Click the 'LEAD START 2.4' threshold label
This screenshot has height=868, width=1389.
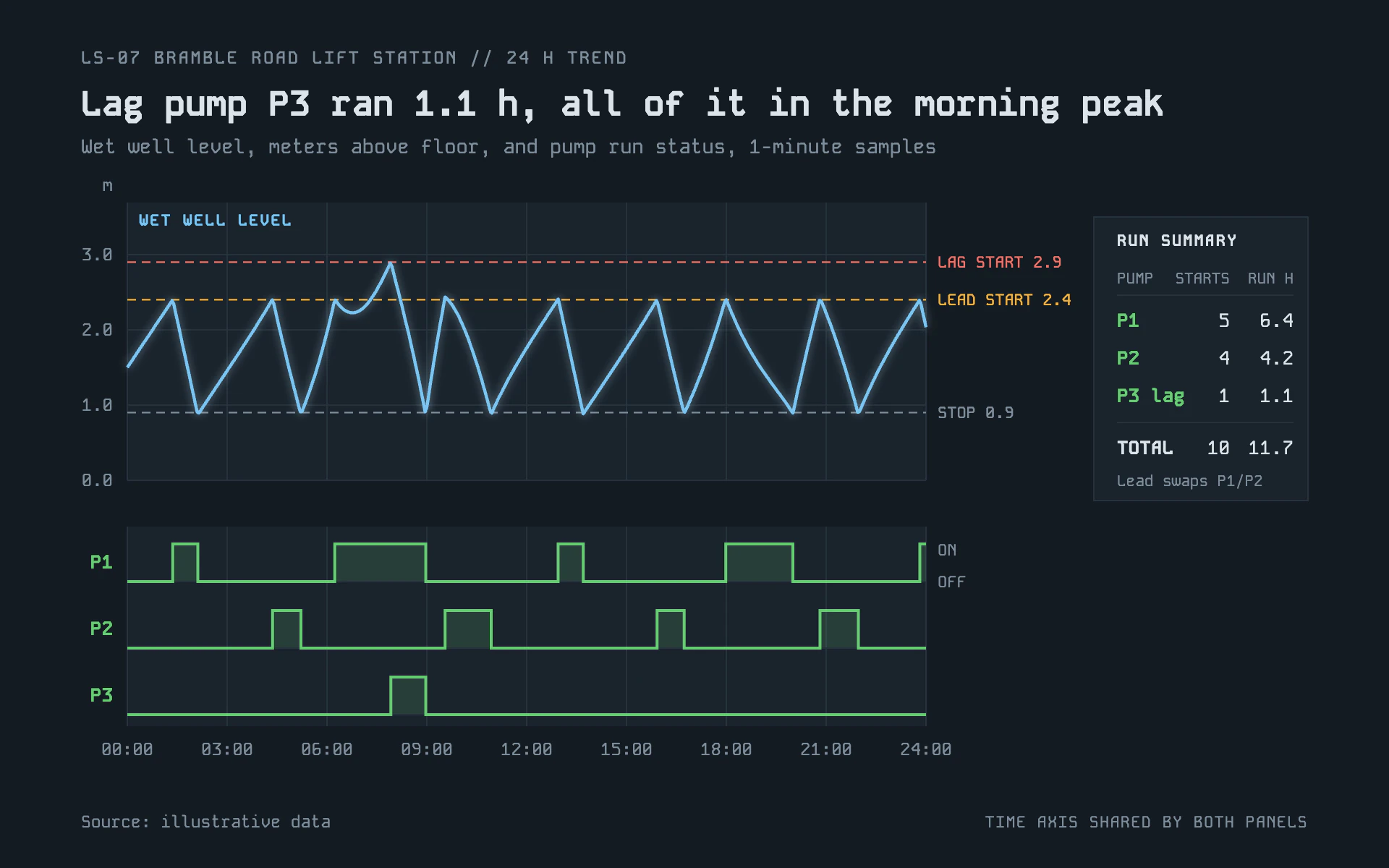pos(1004,300)
